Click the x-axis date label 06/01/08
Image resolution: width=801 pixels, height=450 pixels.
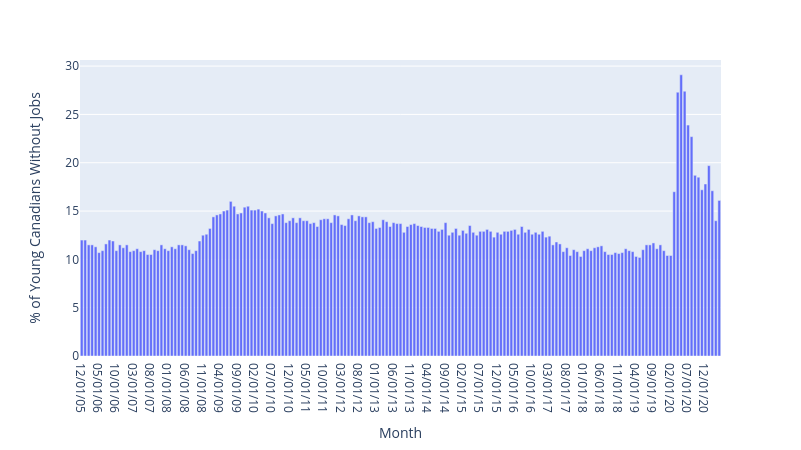[x=184, y=388]
